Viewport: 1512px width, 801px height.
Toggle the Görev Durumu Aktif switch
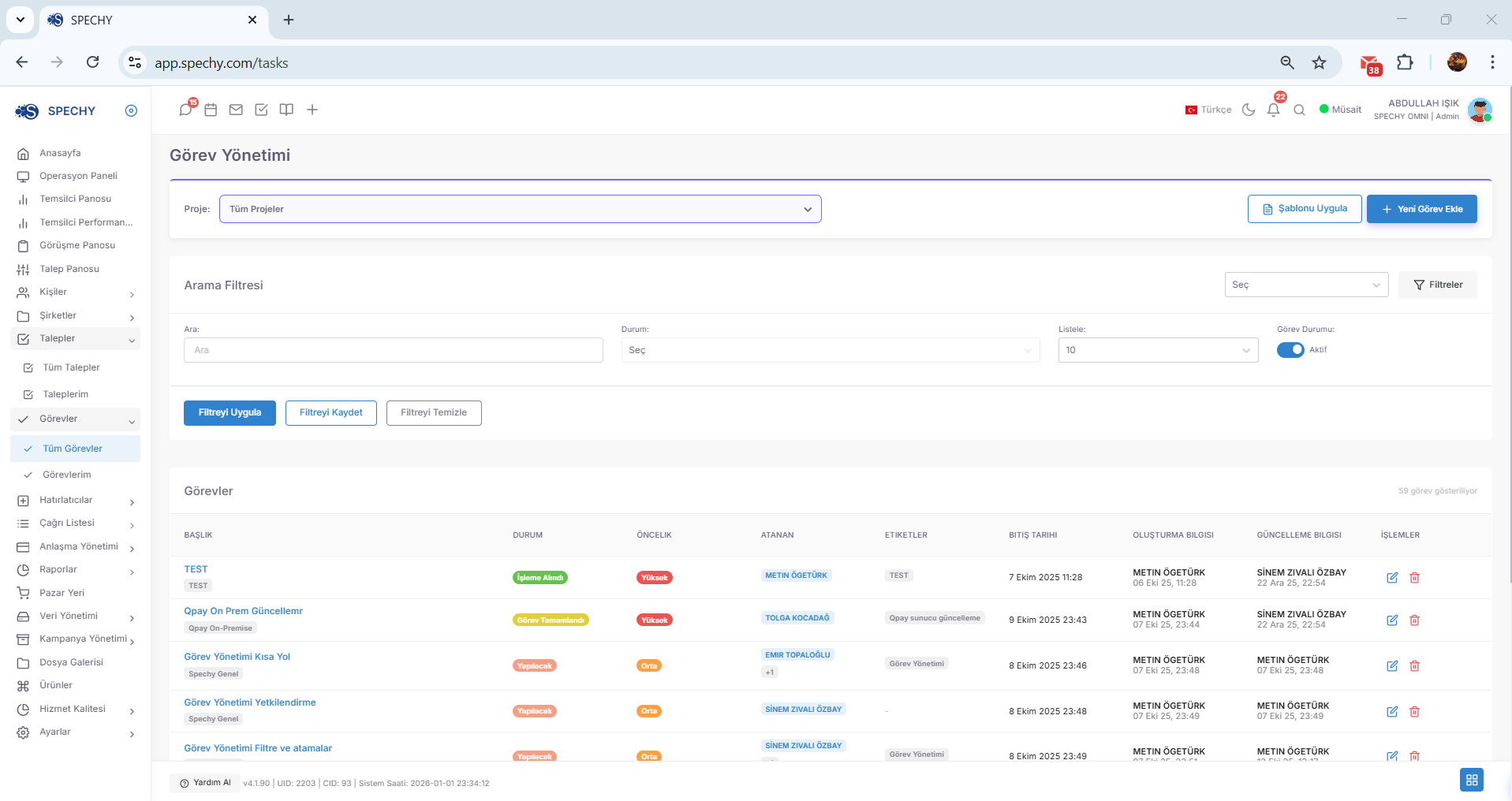[x=1290, y=350]
